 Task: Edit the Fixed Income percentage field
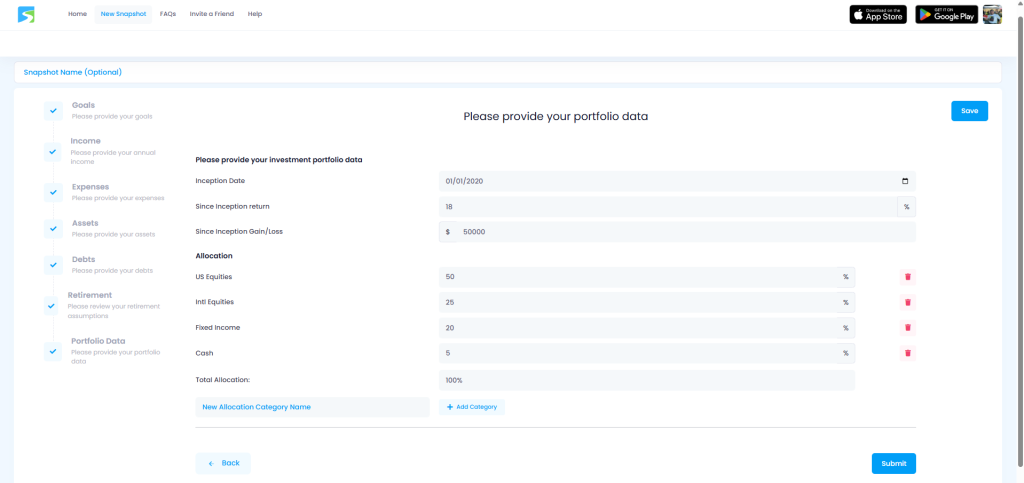coord(638,328)
